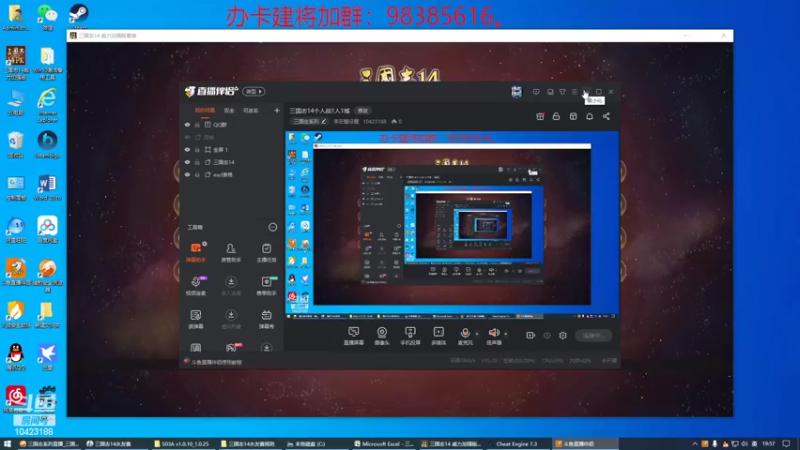Open the hamburger menu in companion title bar

(x=574, y=92)
